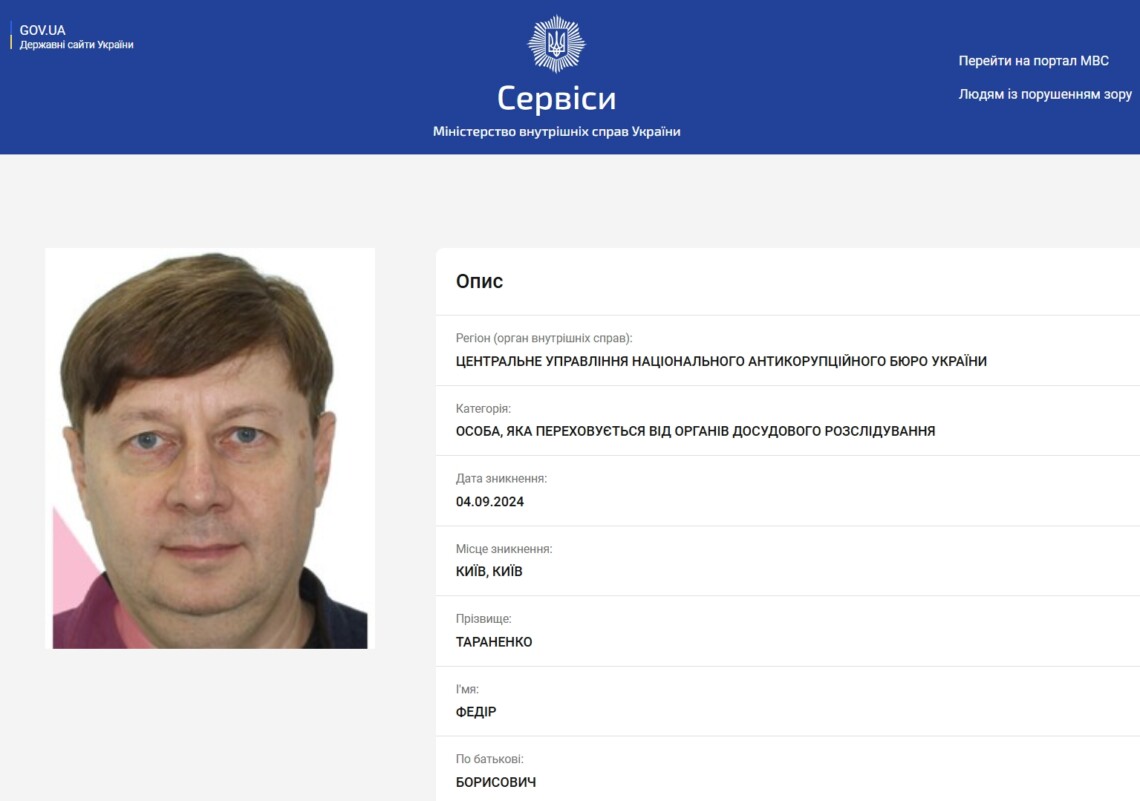Image resolution: width=1140 pixels, height=801 pixels.
Task: Click the MVS trident emblem logo
Action: pyautogui.click(x=556, y=44)
